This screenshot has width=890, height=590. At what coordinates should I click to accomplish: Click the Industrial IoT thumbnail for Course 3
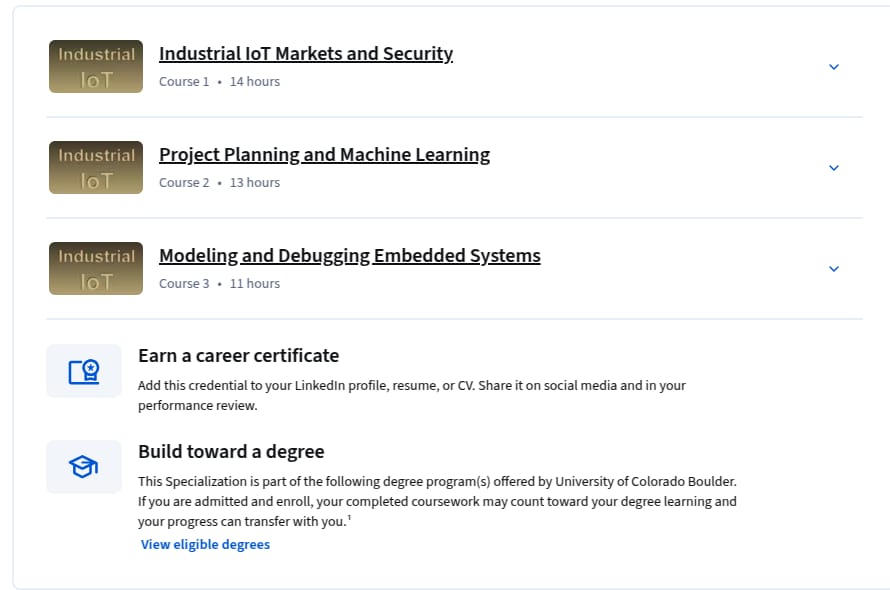tap(96, 269)
